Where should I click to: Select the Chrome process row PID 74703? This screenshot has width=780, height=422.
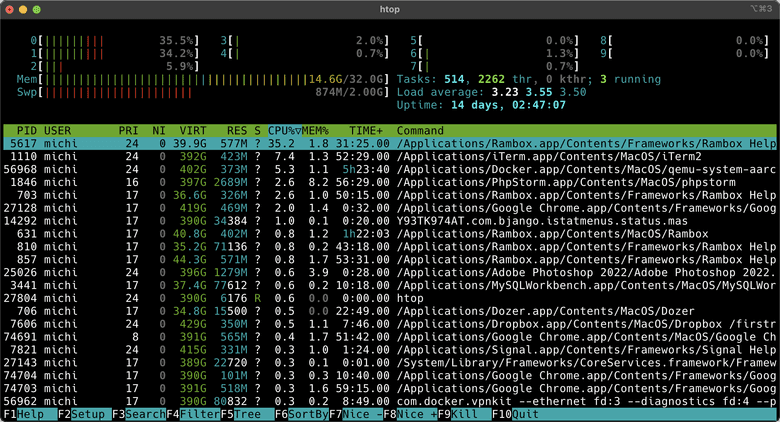(390, 389)
